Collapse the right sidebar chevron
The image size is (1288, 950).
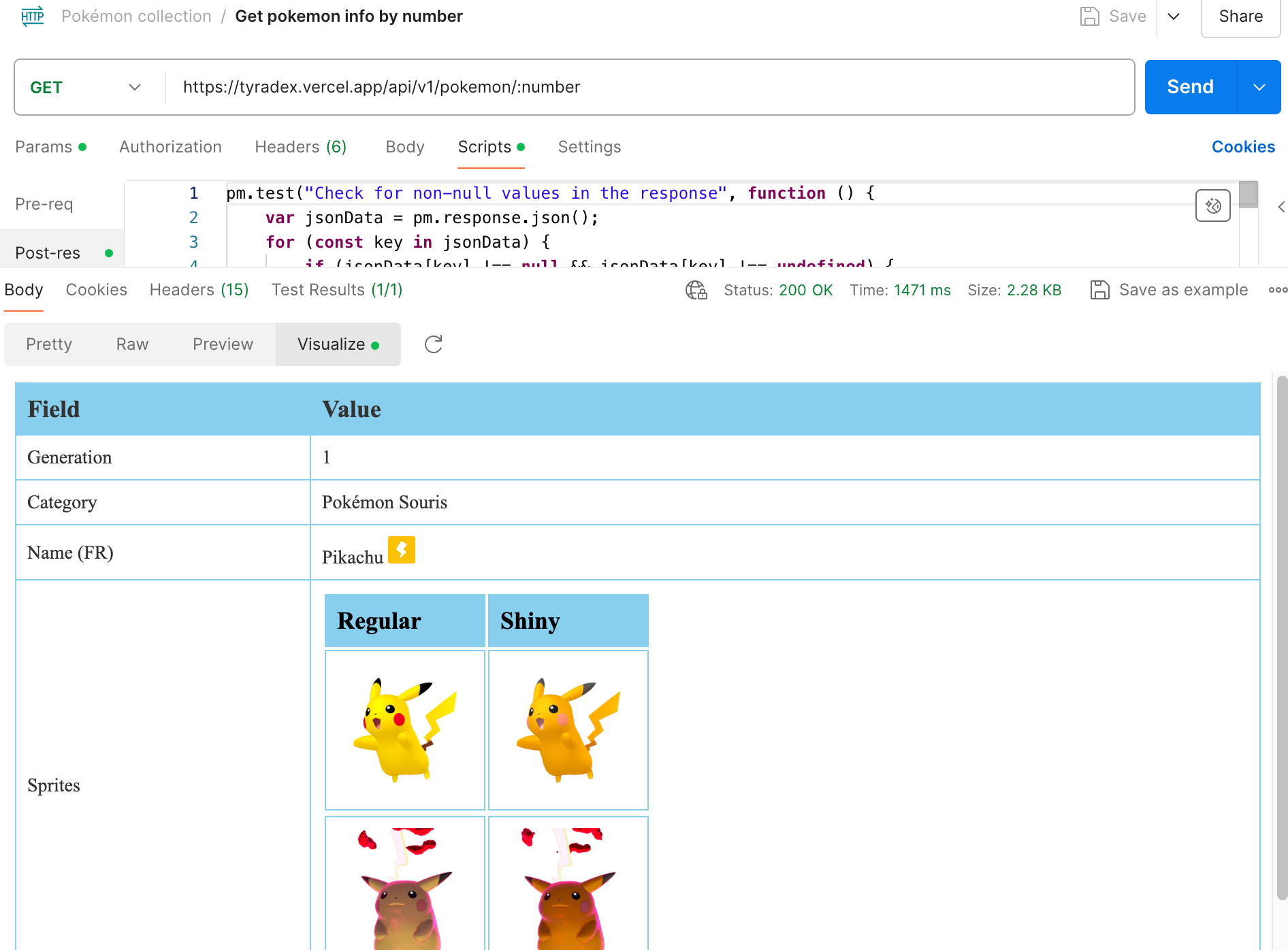1281,207
